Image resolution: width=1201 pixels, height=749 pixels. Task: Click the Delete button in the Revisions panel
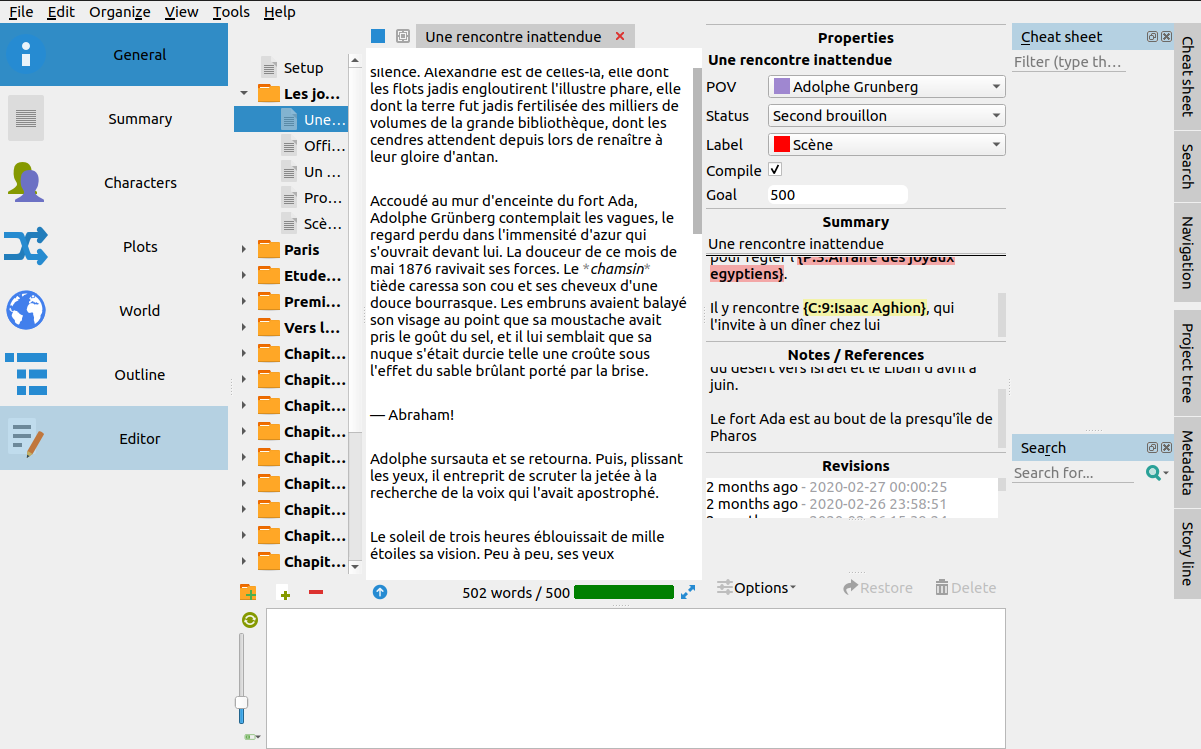965,587
